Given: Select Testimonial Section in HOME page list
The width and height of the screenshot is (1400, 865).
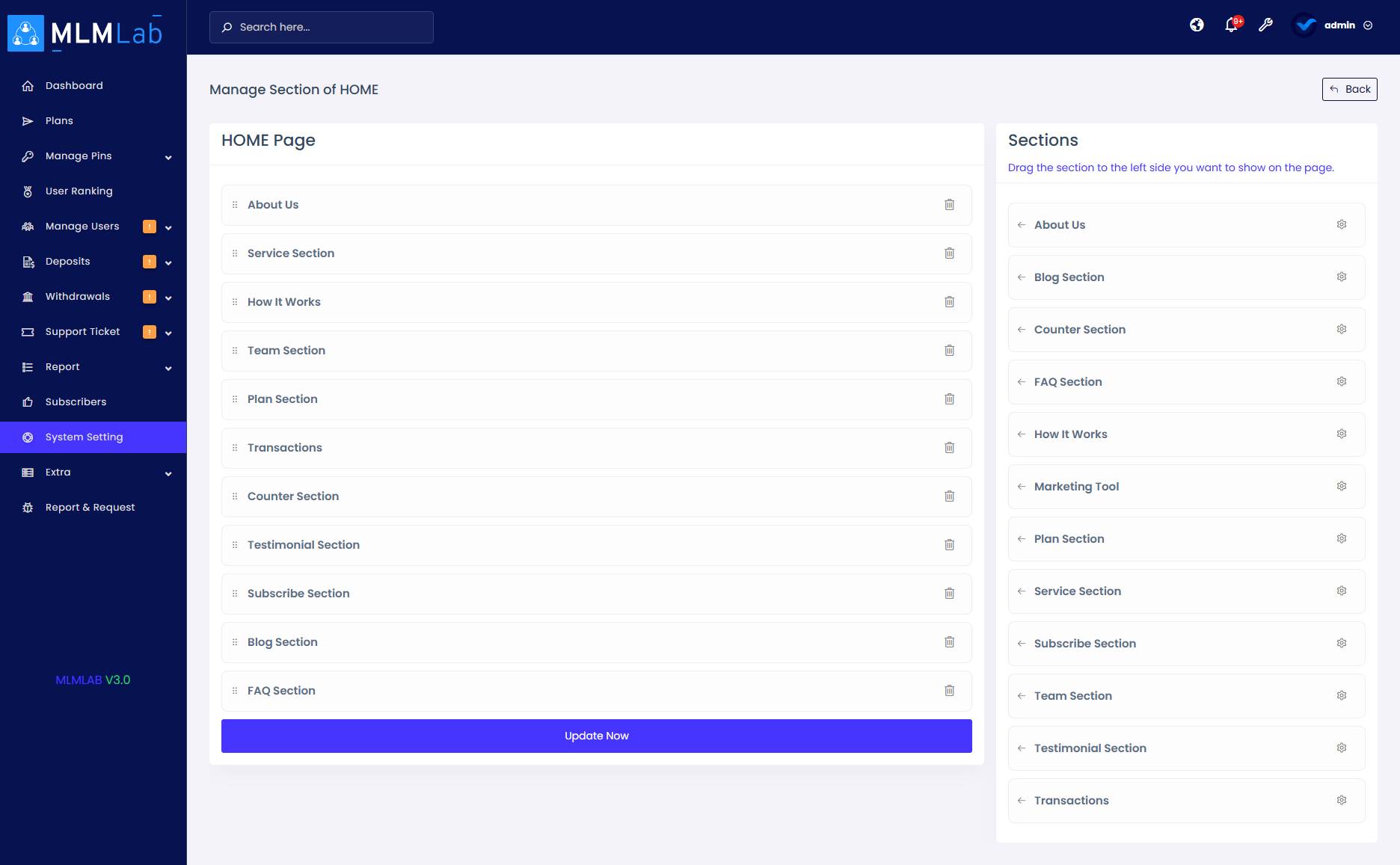Looking at the screenshot, I should (x=304, y=545).
